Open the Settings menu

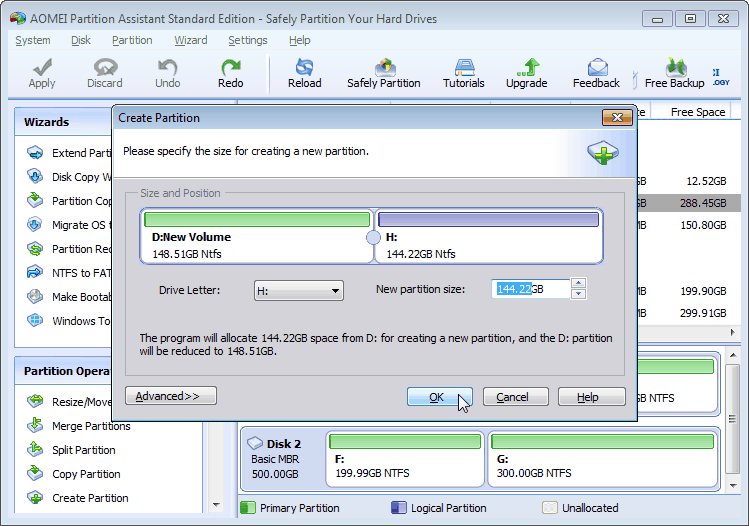click(247, 41)
